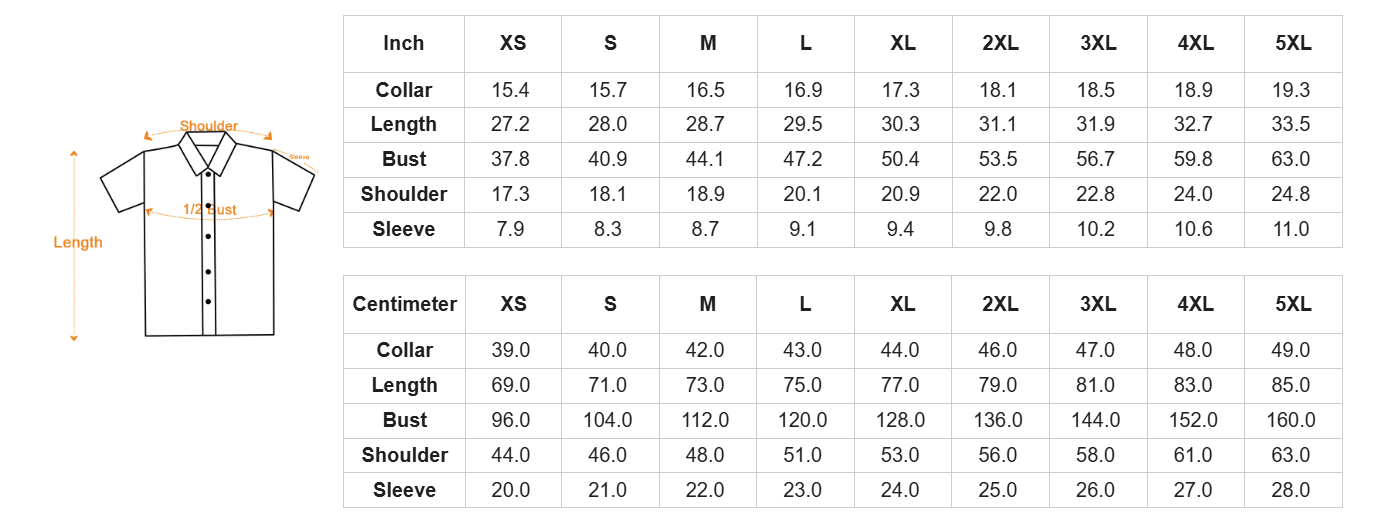Select the Collar row label in the Inch table
The image size is (1377, 520).
(404, 90)
